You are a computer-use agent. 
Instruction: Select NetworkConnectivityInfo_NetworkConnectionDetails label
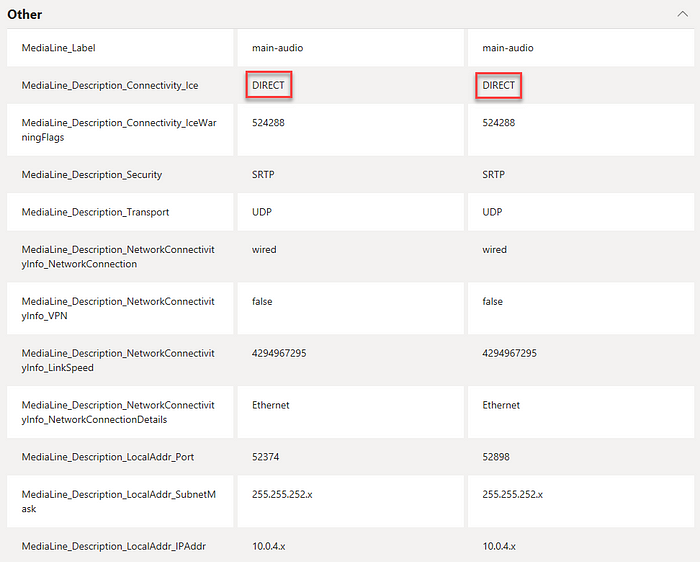point(118,412)
